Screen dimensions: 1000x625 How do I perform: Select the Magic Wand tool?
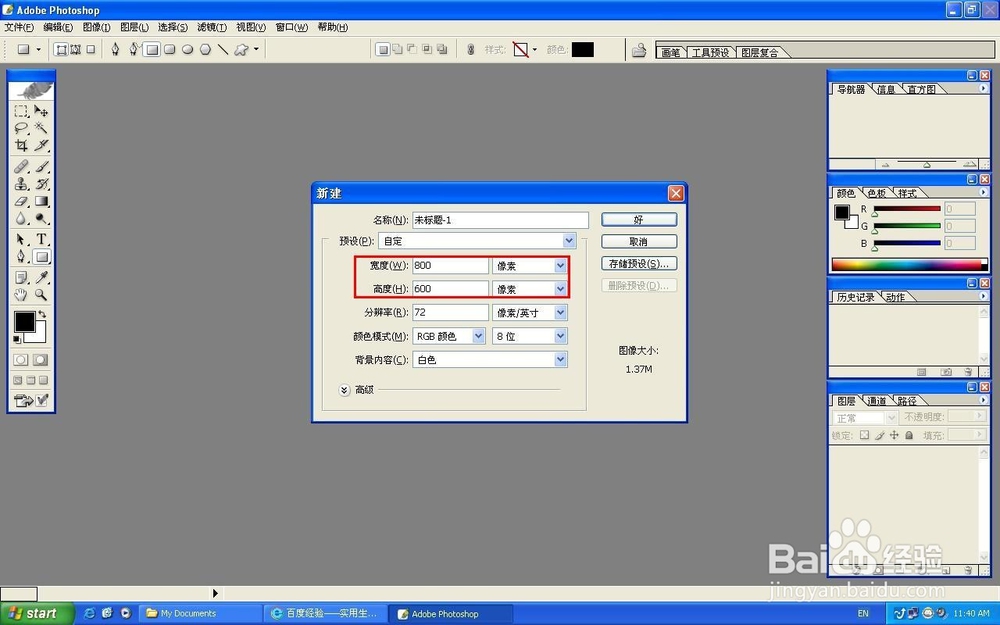coord(42,127)
